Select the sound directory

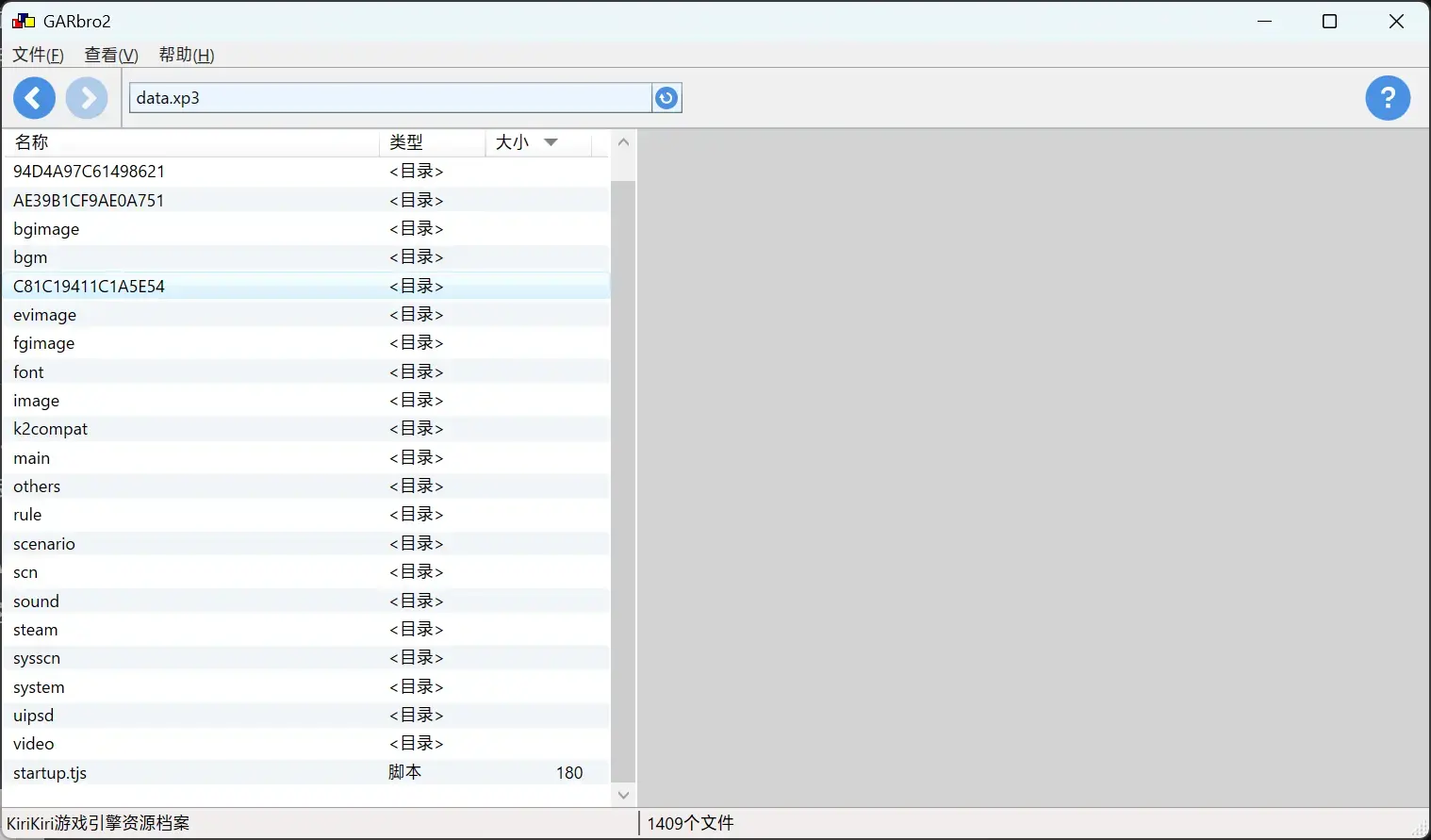(306, 601)
